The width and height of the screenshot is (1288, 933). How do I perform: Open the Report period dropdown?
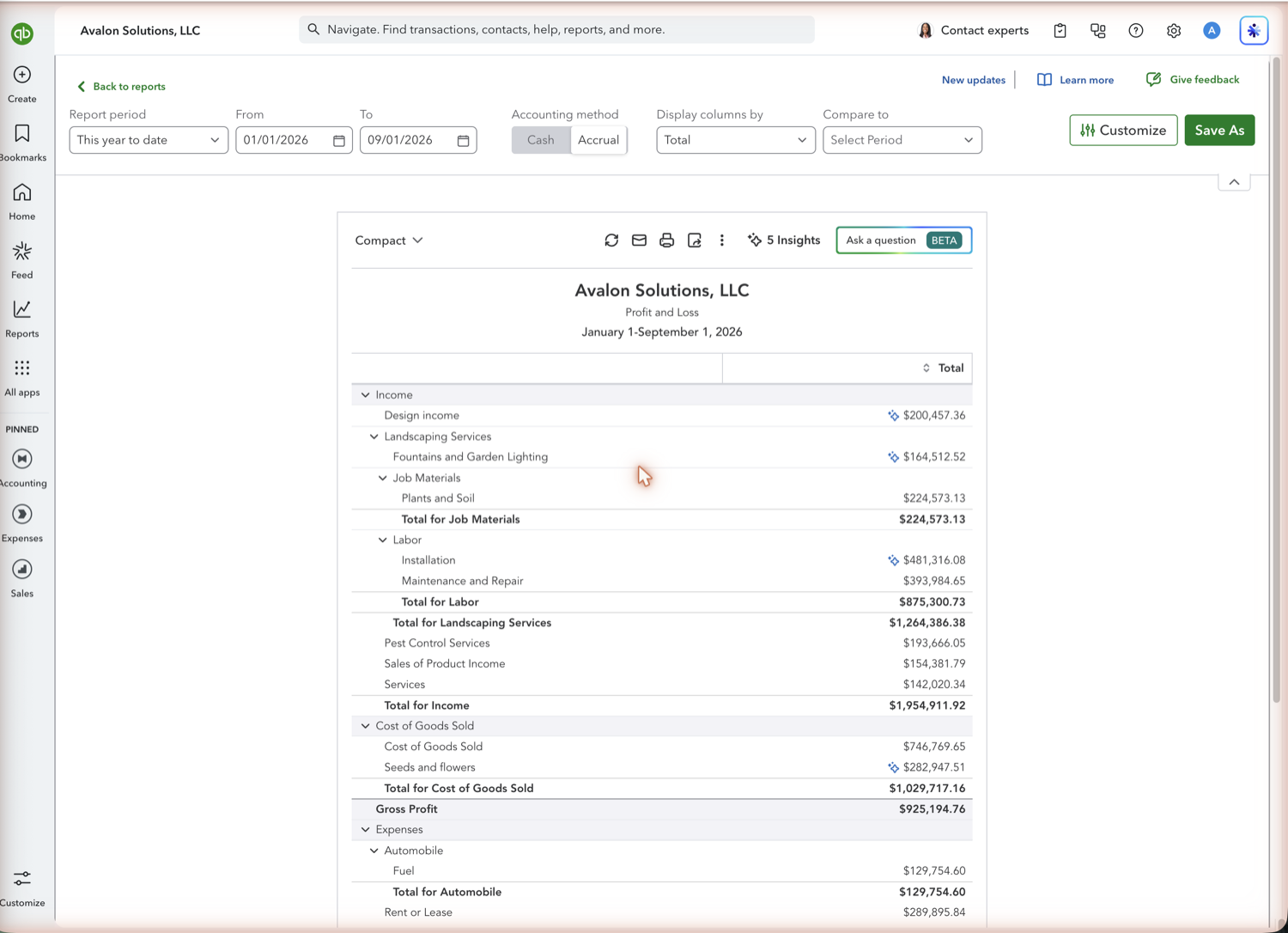click(149, 140)
